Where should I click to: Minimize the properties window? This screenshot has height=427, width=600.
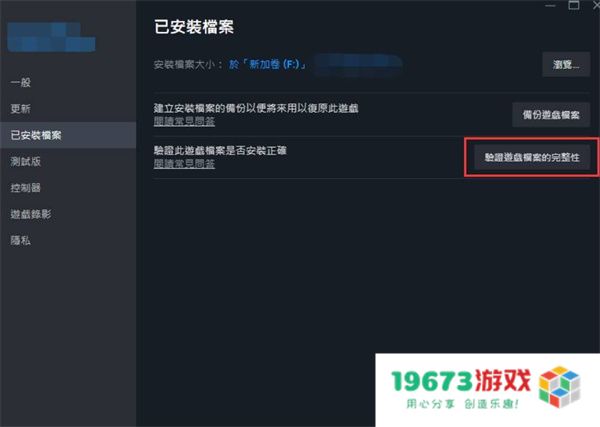click(550, 5)
